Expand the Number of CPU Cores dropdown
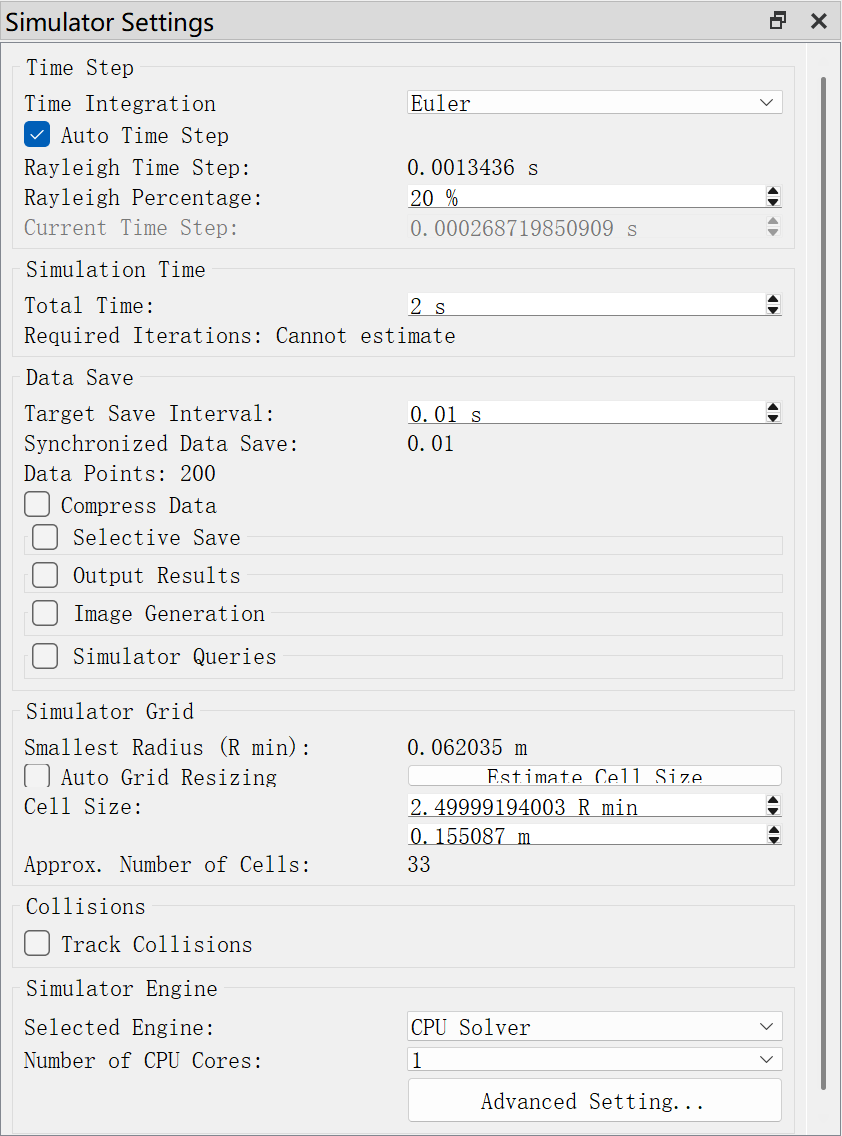 click(595, 1060)
